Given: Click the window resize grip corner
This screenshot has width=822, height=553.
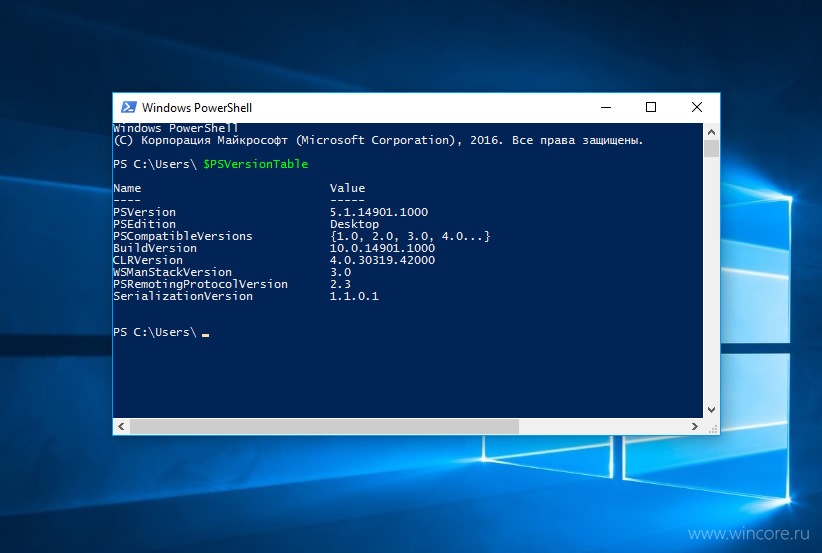Looking at the screenshot, I should (712, 429).
